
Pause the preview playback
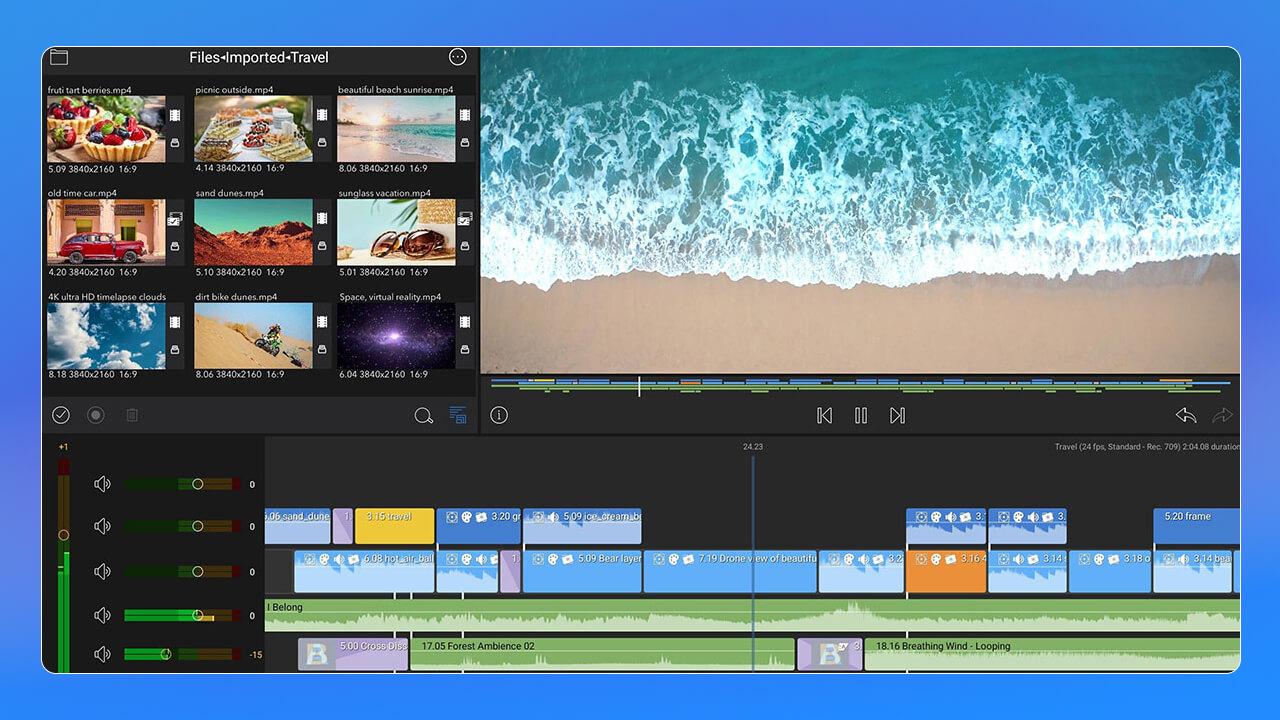click(x=861, y=415)
